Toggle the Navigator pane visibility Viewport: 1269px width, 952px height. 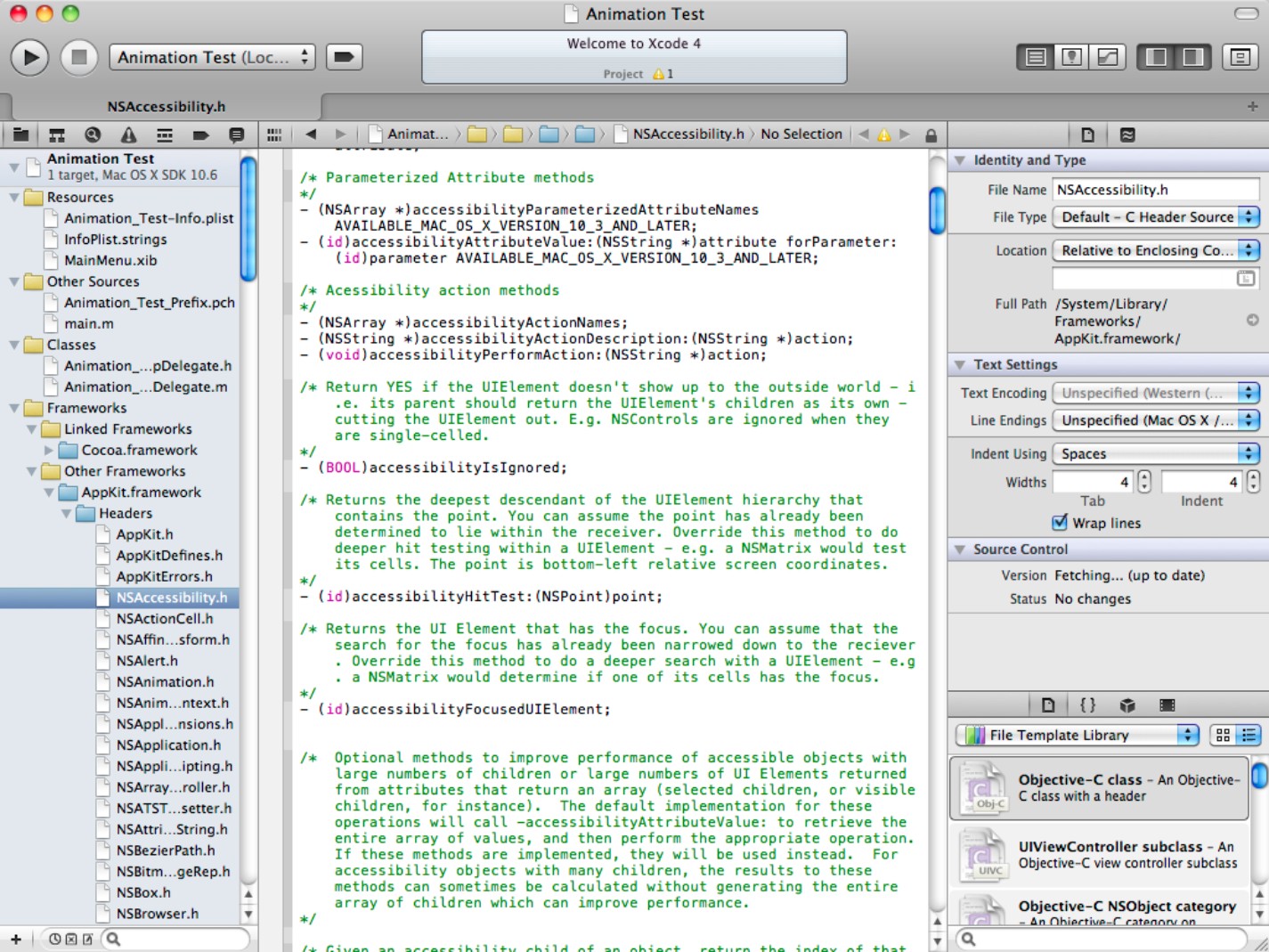click(x=1156, y=57)
